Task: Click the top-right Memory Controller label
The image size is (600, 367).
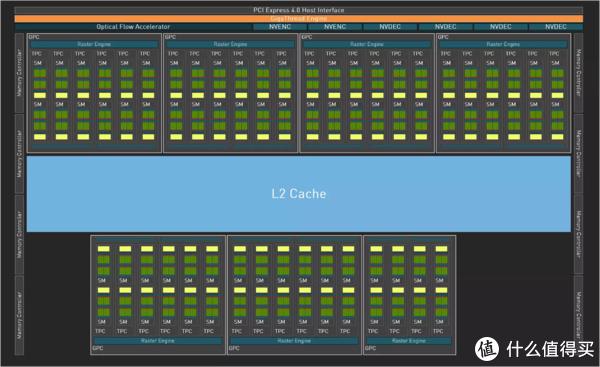Action: [579, 73]
